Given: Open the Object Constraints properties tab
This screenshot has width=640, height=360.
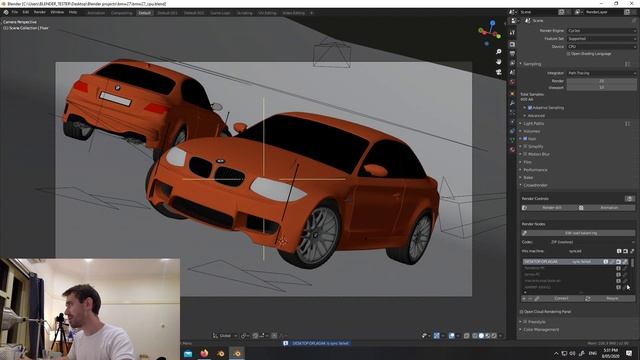Looking at the screenshot, I should click(513, 131).
